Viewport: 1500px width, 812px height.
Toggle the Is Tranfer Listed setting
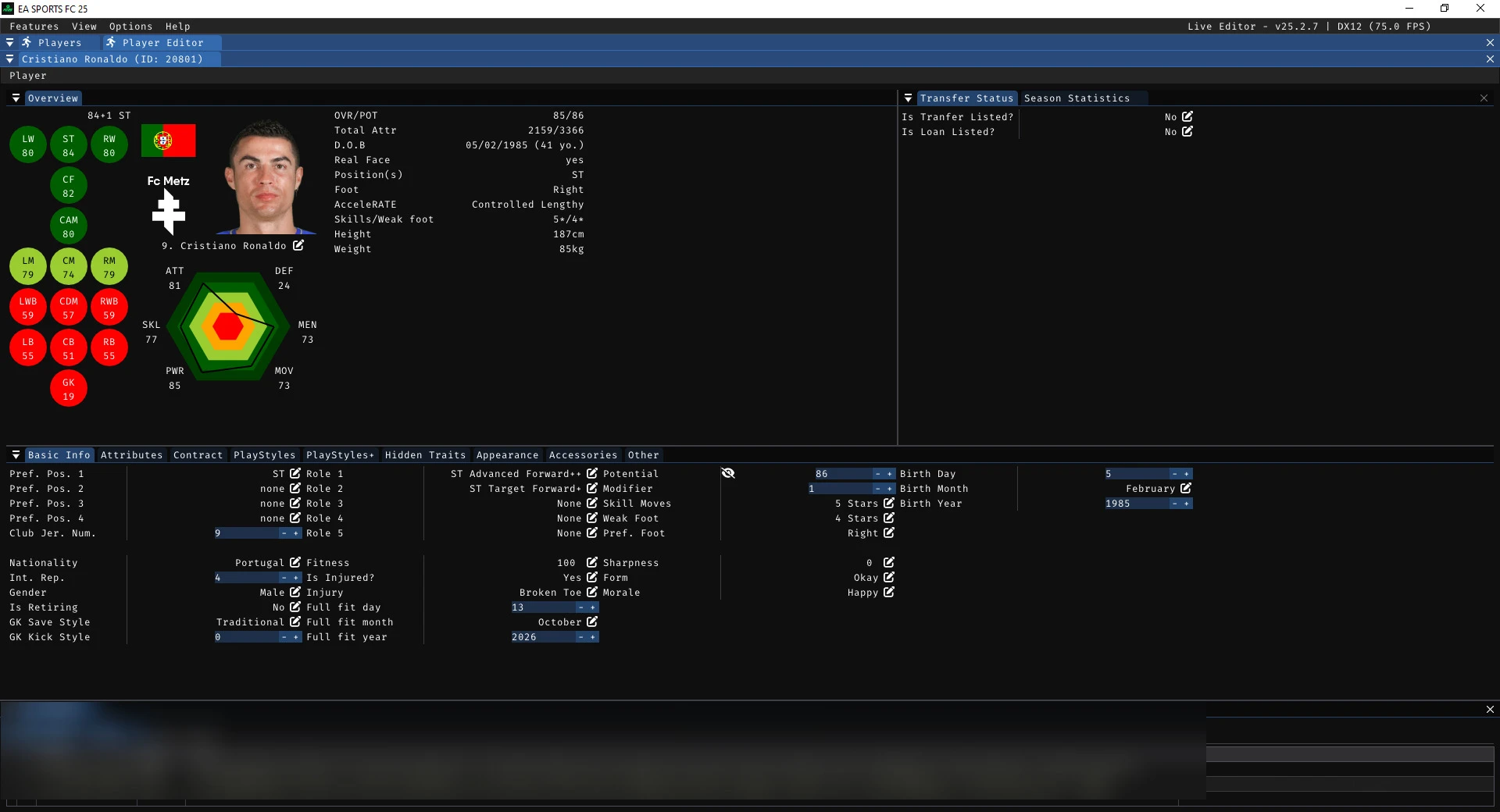tap(1187, 117)
